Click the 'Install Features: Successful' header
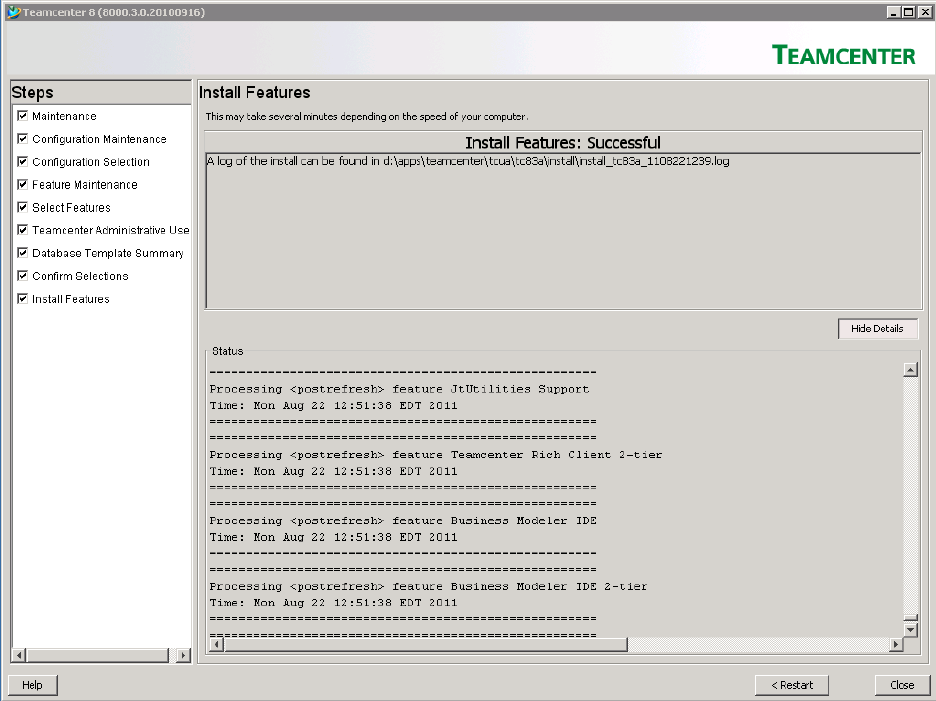This screenshot has height=701, width=936. pos(563,143)
